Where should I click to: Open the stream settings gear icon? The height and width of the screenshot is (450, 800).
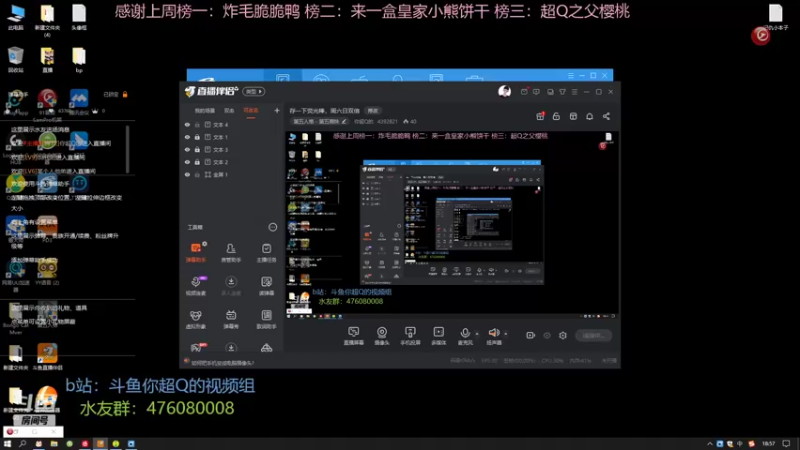[x=563, y=335]
